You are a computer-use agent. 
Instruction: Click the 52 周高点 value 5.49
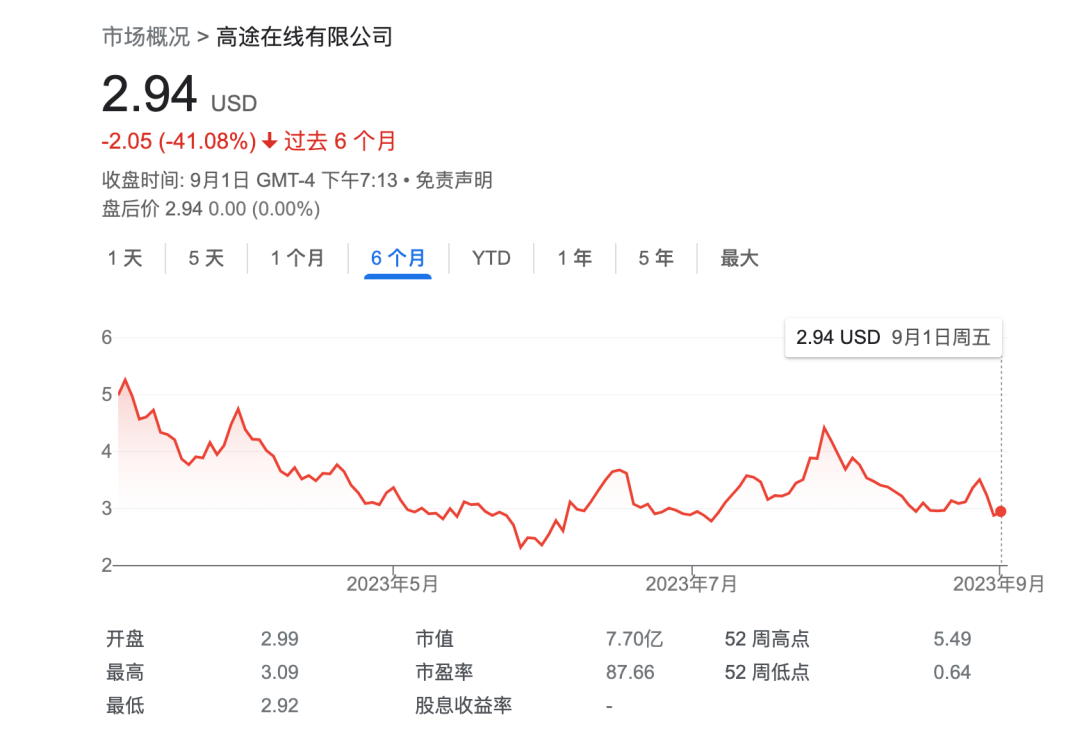click(952, 639)
